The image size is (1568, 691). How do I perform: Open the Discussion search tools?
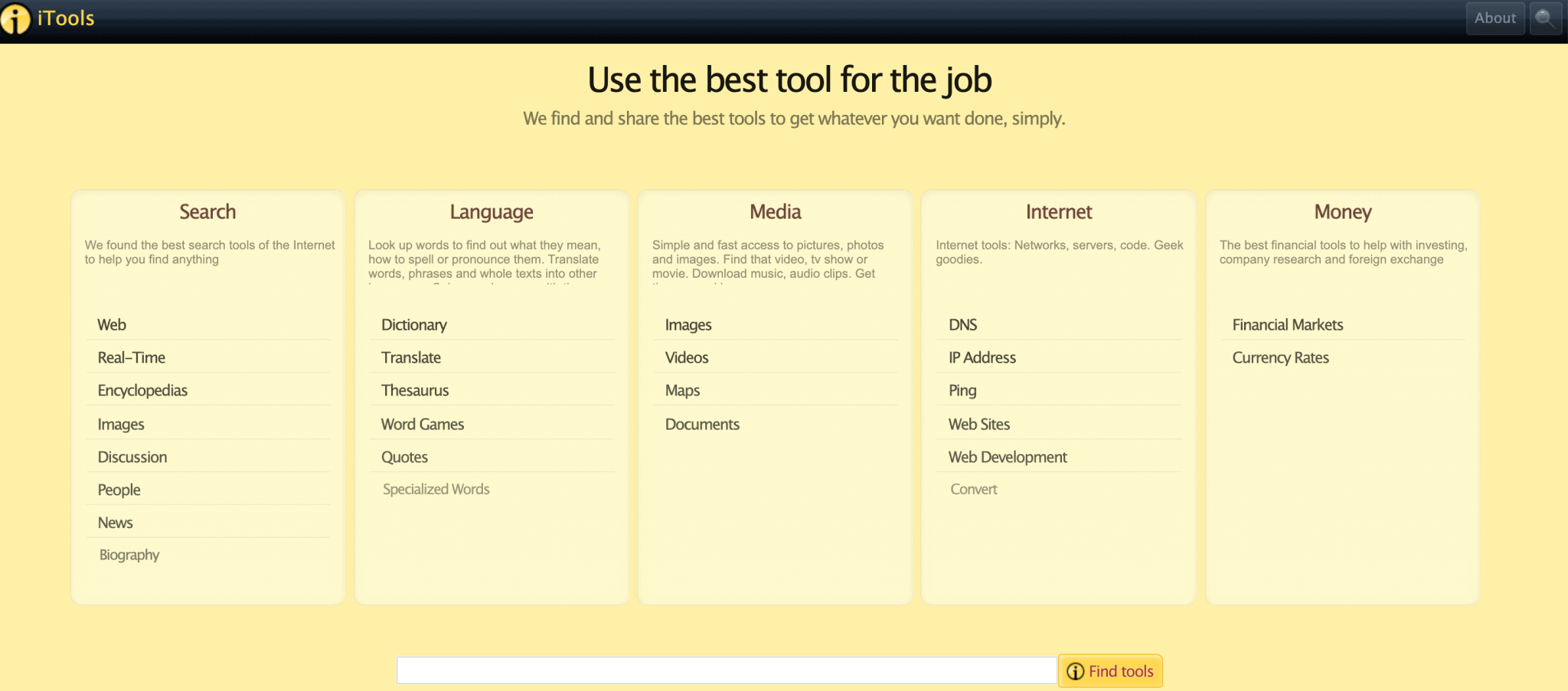[132, 457]
